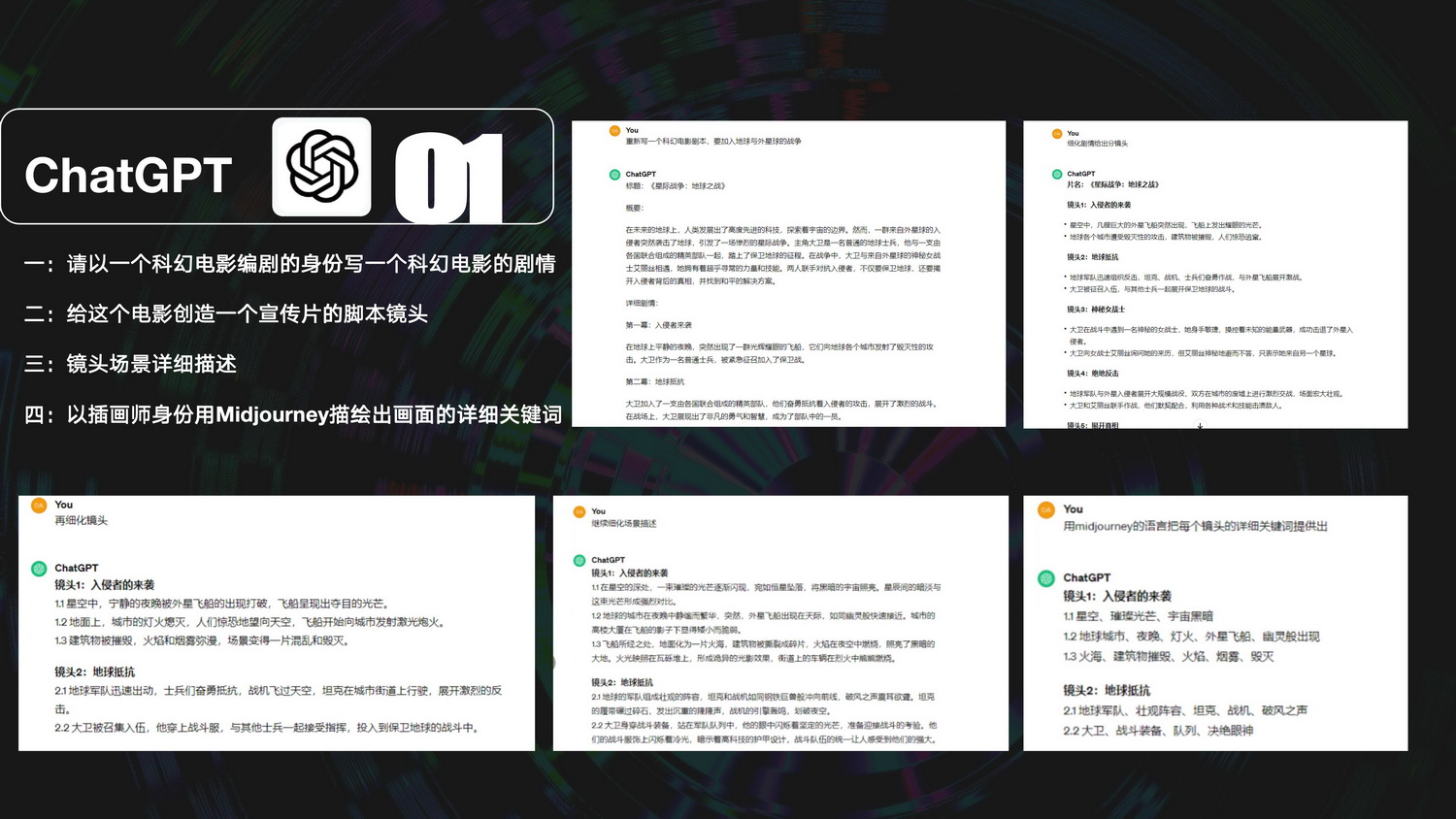Screen dimensions: 1456x819
Task: Click ChatGPT avatar in the '继续细化场景描述' chat
Action: [579, 560]
